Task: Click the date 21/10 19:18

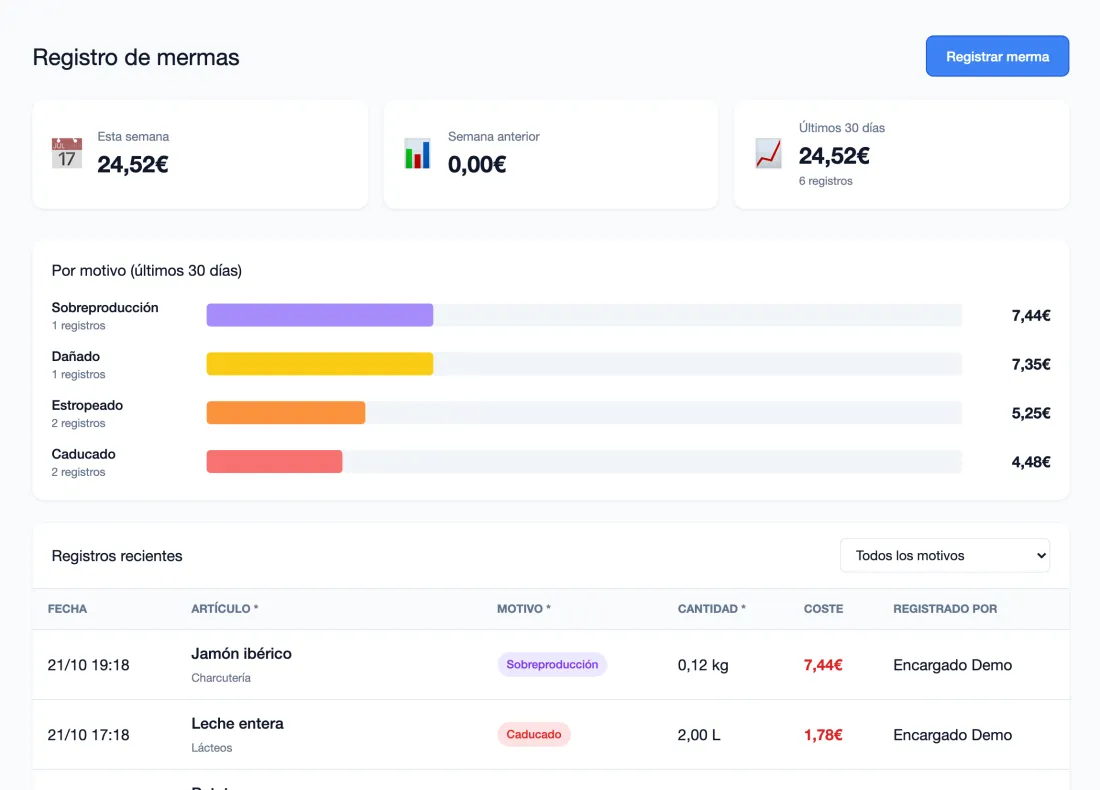Action: point(88,665)
